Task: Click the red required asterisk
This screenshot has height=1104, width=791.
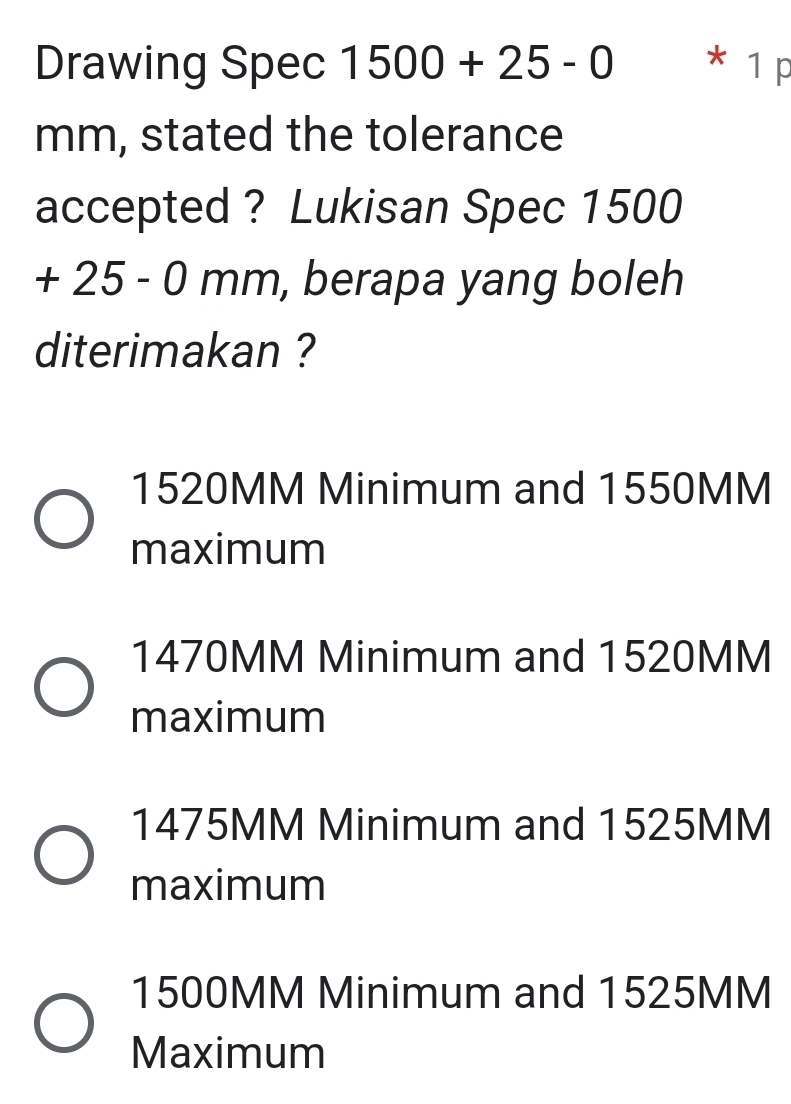Action: pos(713,59)
